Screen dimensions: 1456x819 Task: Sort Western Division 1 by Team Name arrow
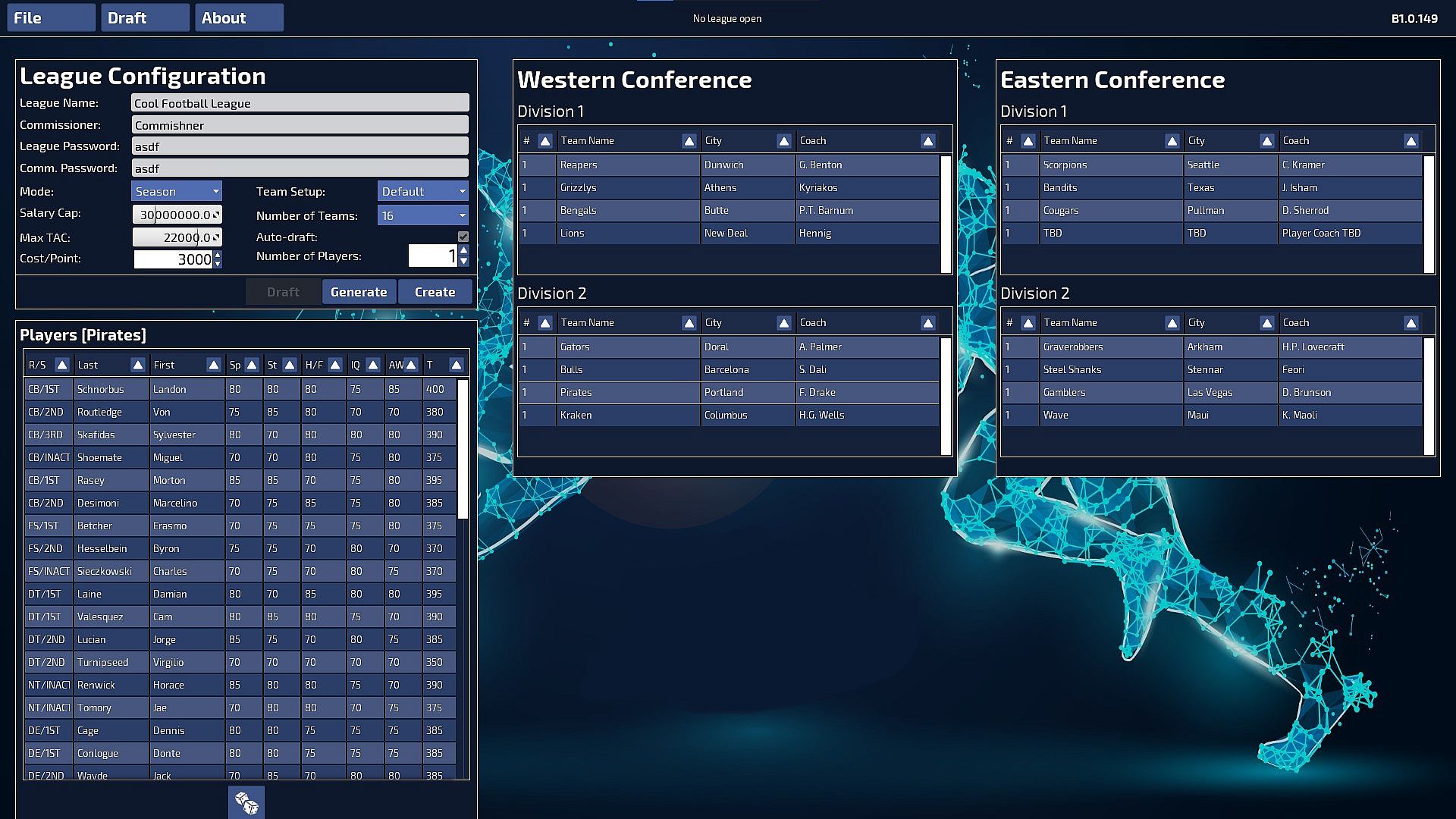[x=689, y=141]
